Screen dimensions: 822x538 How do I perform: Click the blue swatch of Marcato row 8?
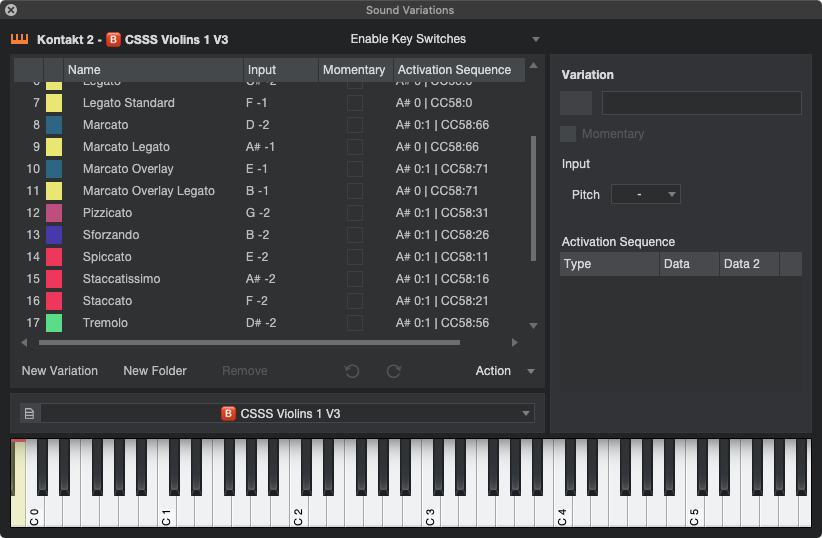click(54, 125)
